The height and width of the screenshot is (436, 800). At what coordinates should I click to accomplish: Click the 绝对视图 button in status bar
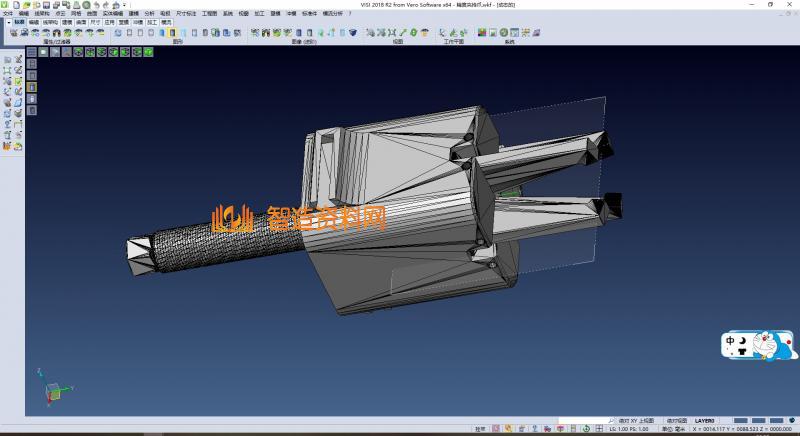click(675, 421)
